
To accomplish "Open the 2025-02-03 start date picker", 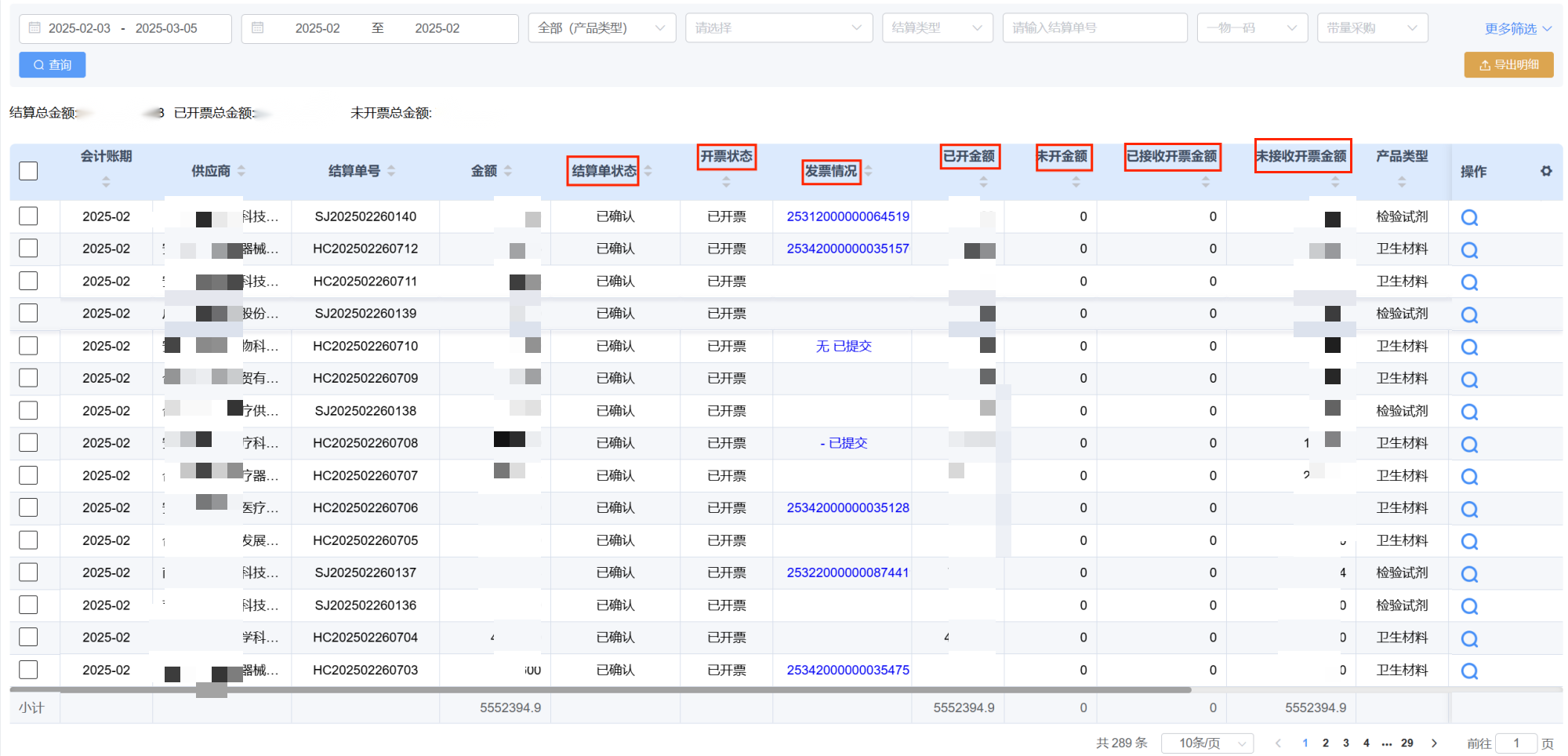I will (79, 28).
